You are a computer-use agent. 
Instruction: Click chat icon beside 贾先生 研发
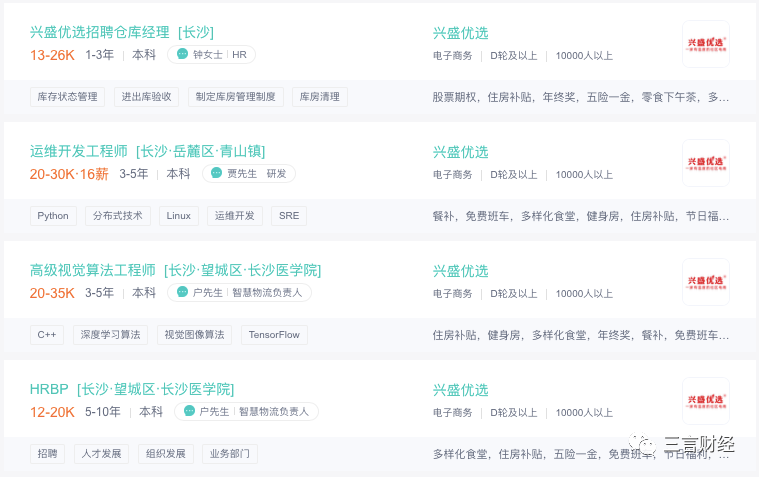(217, 173)
